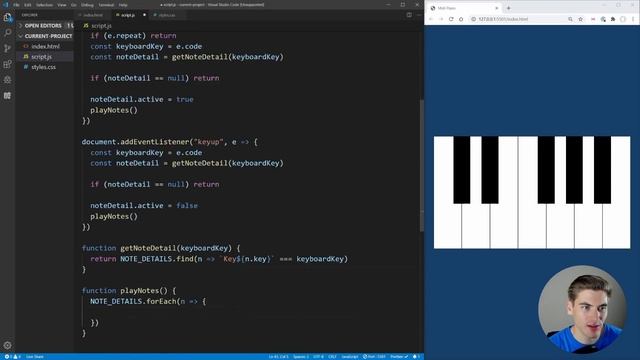Open the Terminal menu
Image resolution: width=640 pixels, height=360 pixels.
(x=106, y=5)
